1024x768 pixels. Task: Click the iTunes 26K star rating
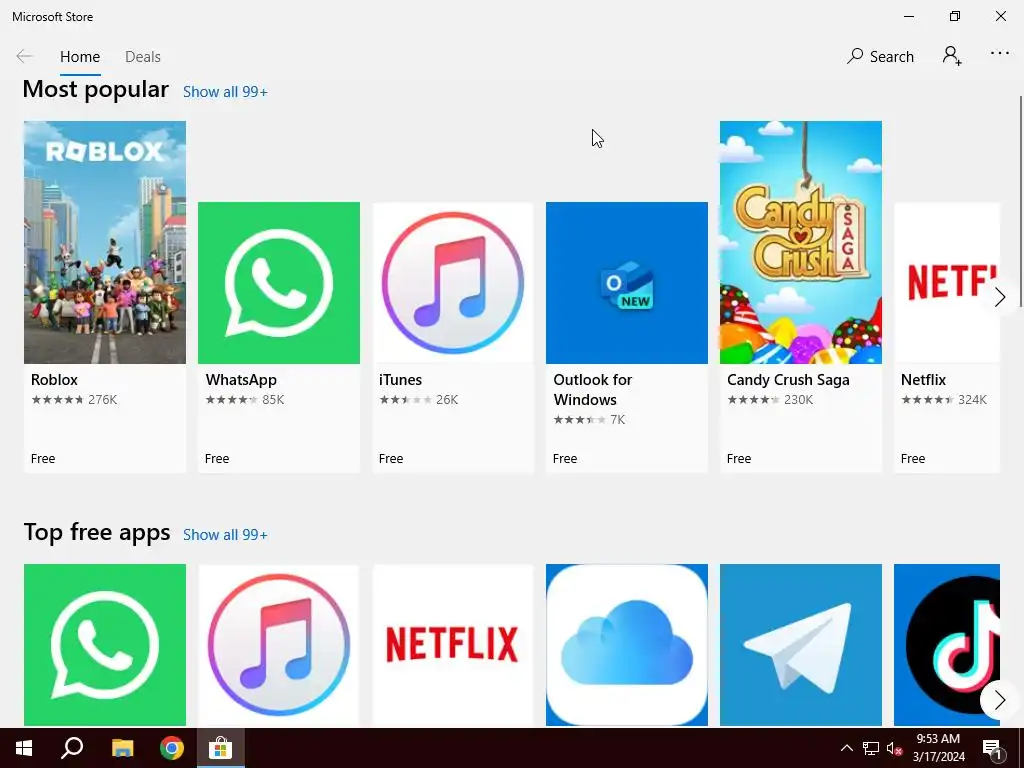point(419,400)
